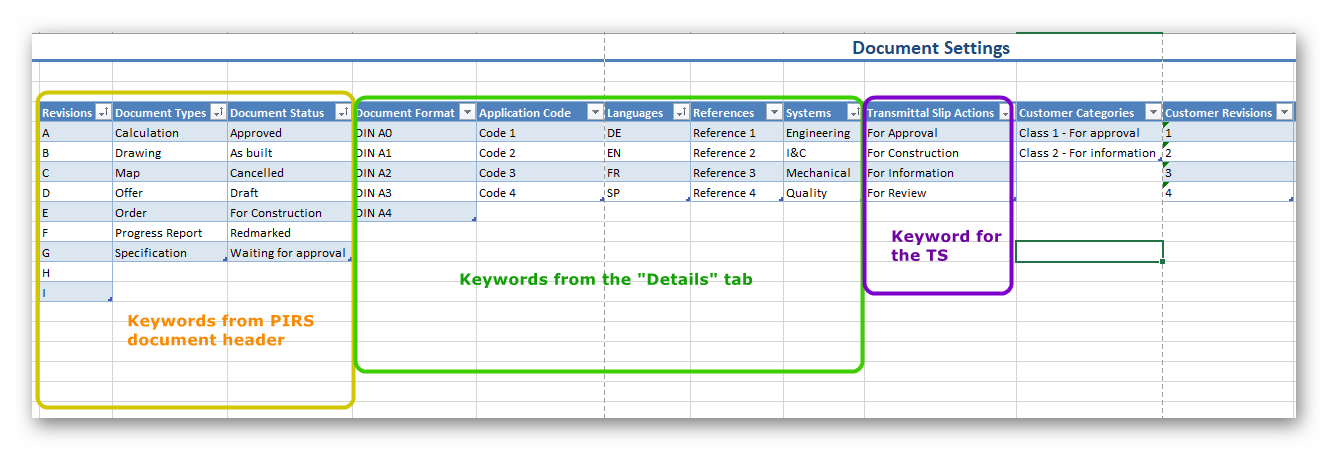Screen dimensions: 1328x450
Task: Select the Reference 2 cell
Action: pos(737,153)
